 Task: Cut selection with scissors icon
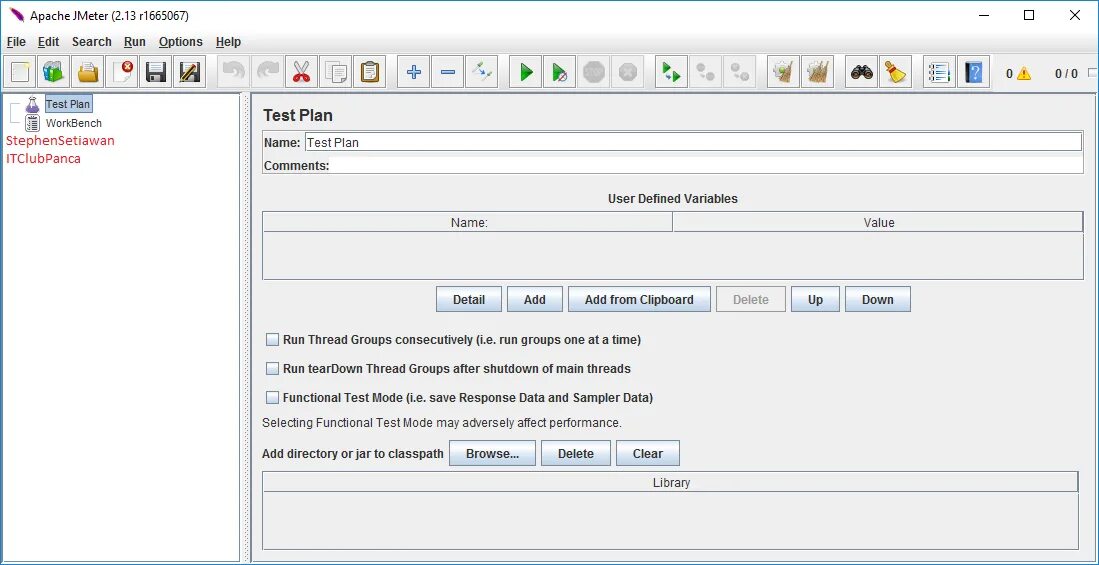(x=301, y=72)
